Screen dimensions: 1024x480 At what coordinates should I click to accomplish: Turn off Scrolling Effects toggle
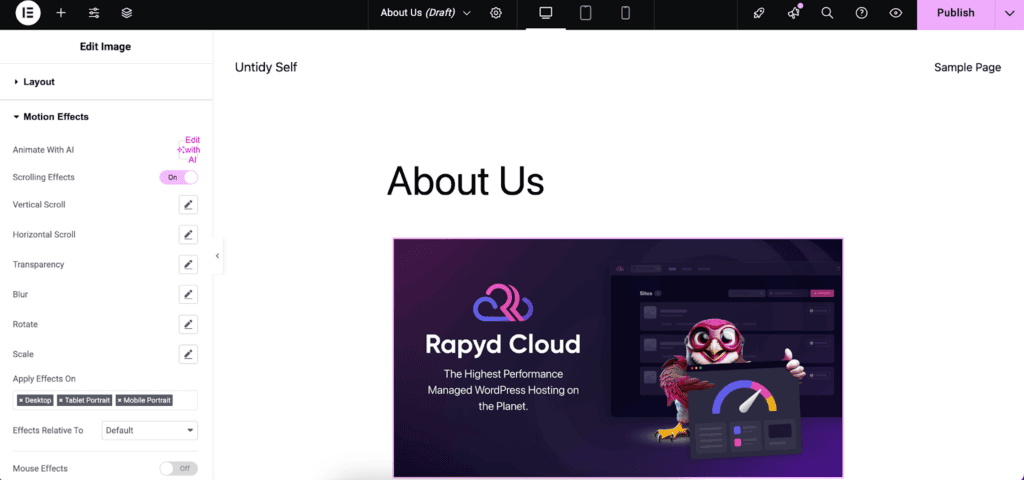(x=178, y=177)
